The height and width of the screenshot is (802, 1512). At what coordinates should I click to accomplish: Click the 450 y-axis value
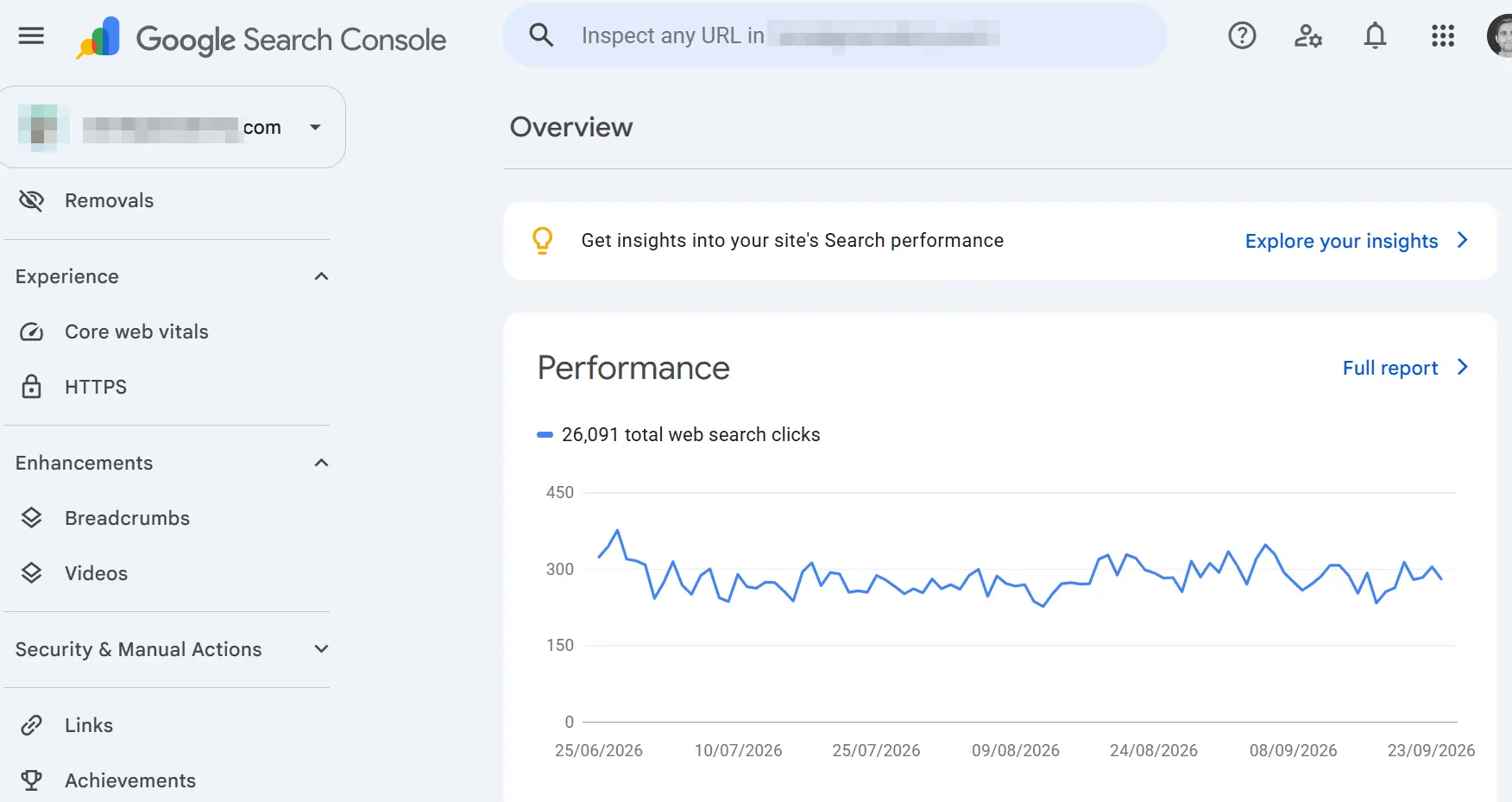[x=559, y=492]
